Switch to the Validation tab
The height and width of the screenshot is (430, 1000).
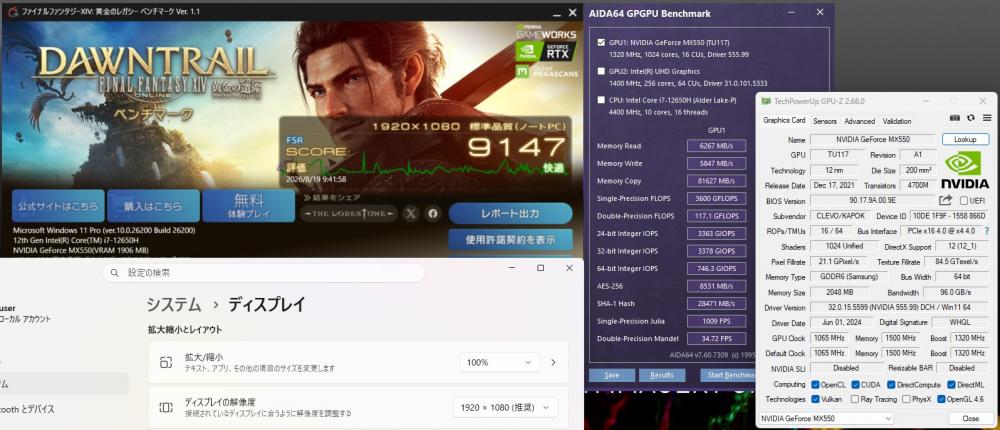(x=897, y=121)
